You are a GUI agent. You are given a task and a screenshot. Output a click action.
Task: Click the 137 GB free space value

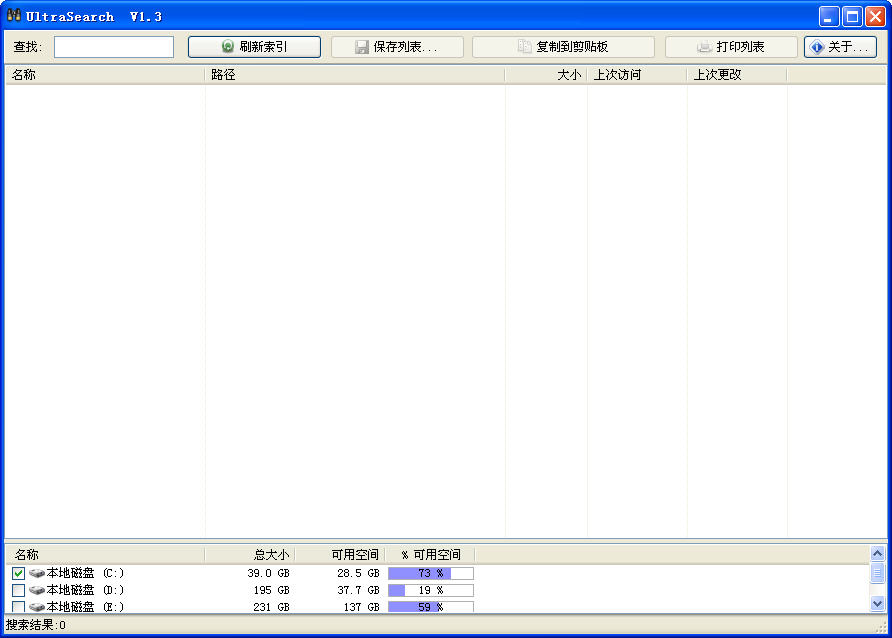[362, 607]
